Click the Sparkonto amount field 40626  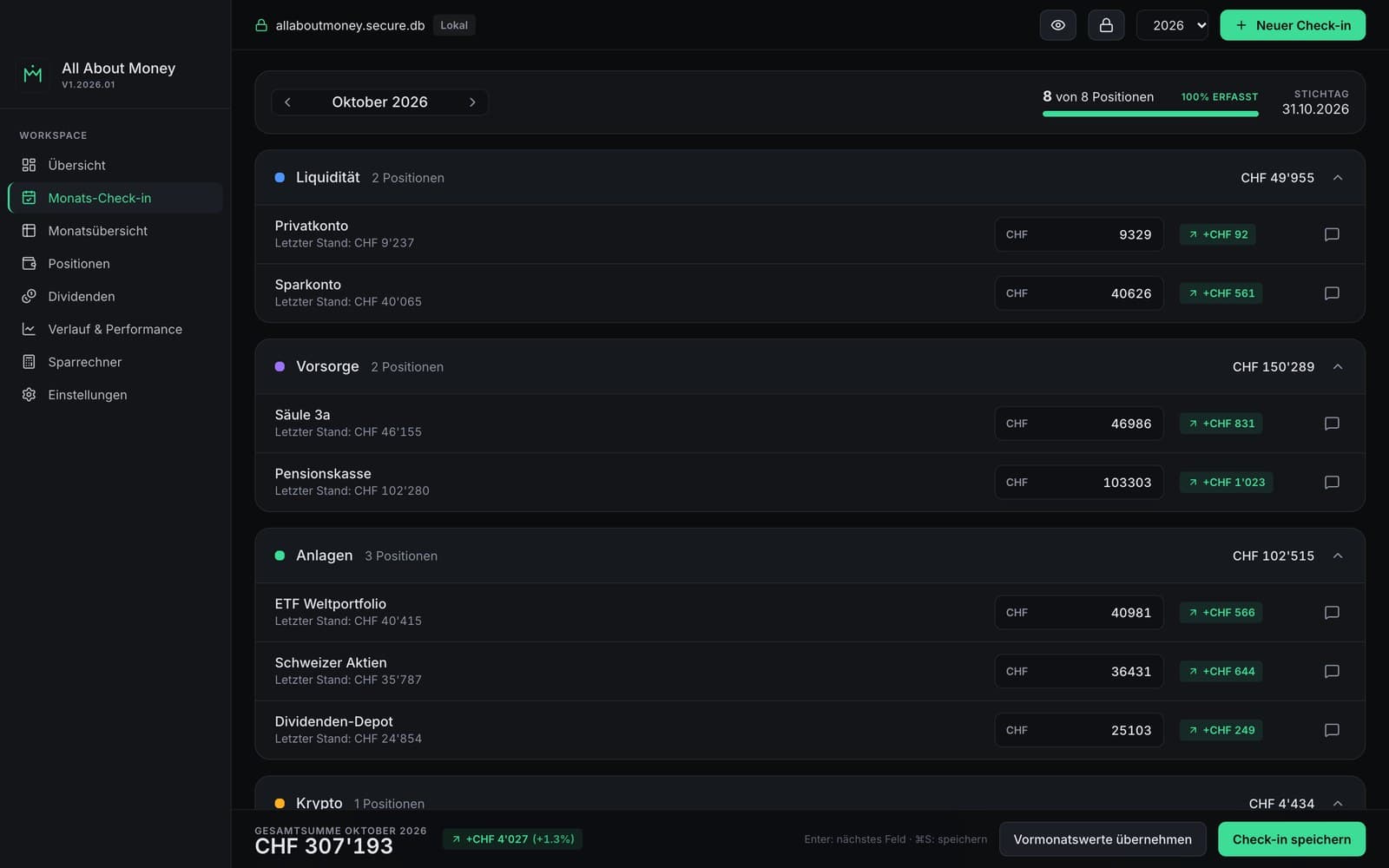[x=1079, y=293]
